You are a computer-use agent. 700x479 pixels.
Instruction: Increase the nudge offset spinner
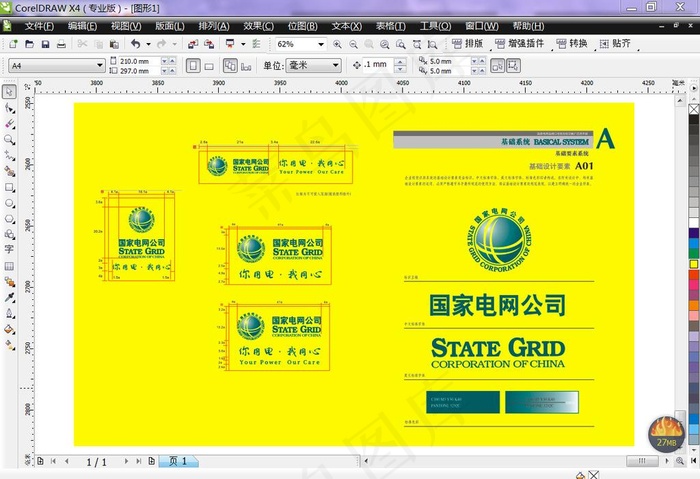[x=401, y=62]
